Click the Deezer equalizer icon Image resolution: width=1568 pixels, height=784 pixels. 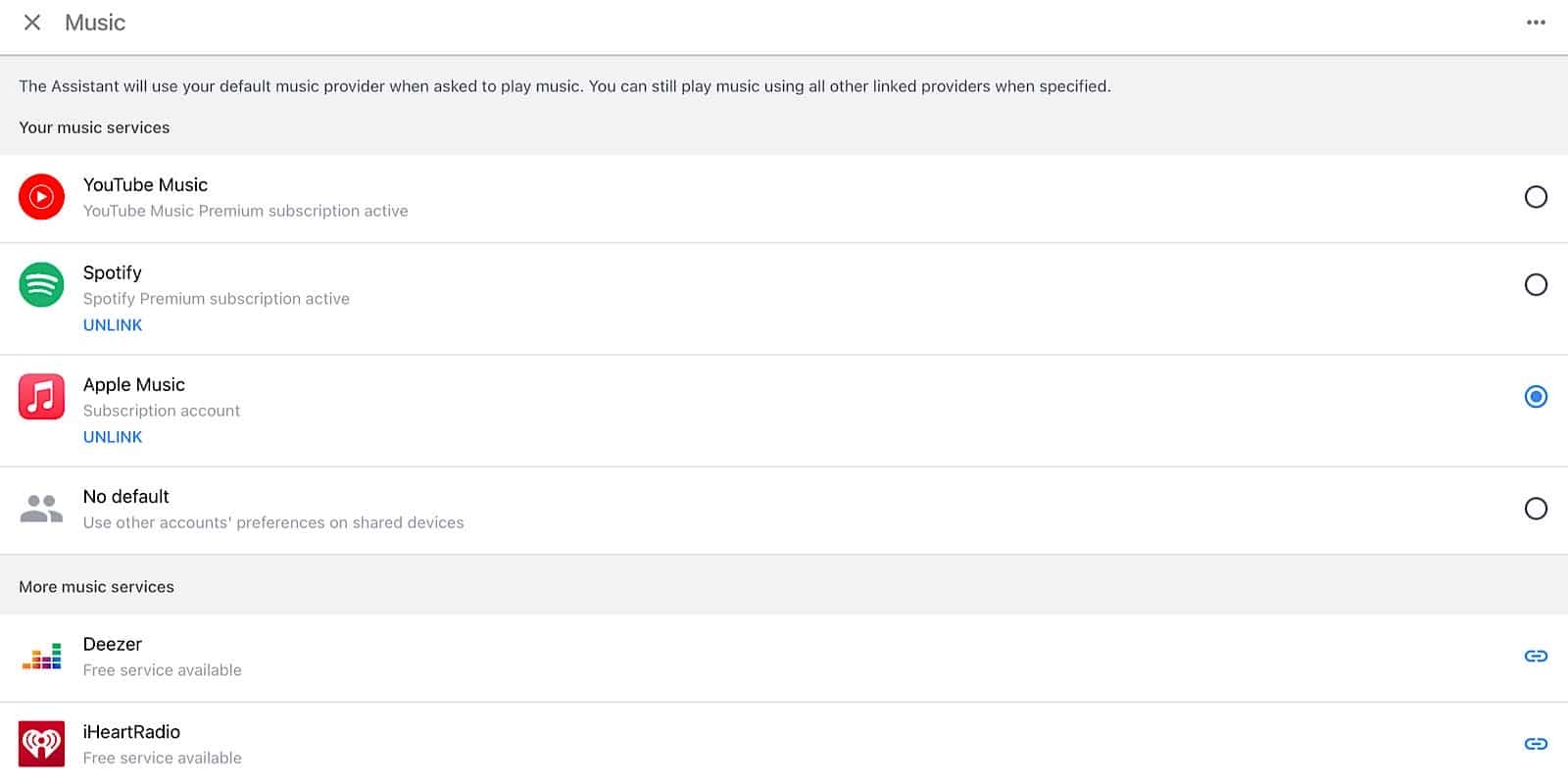41,656
